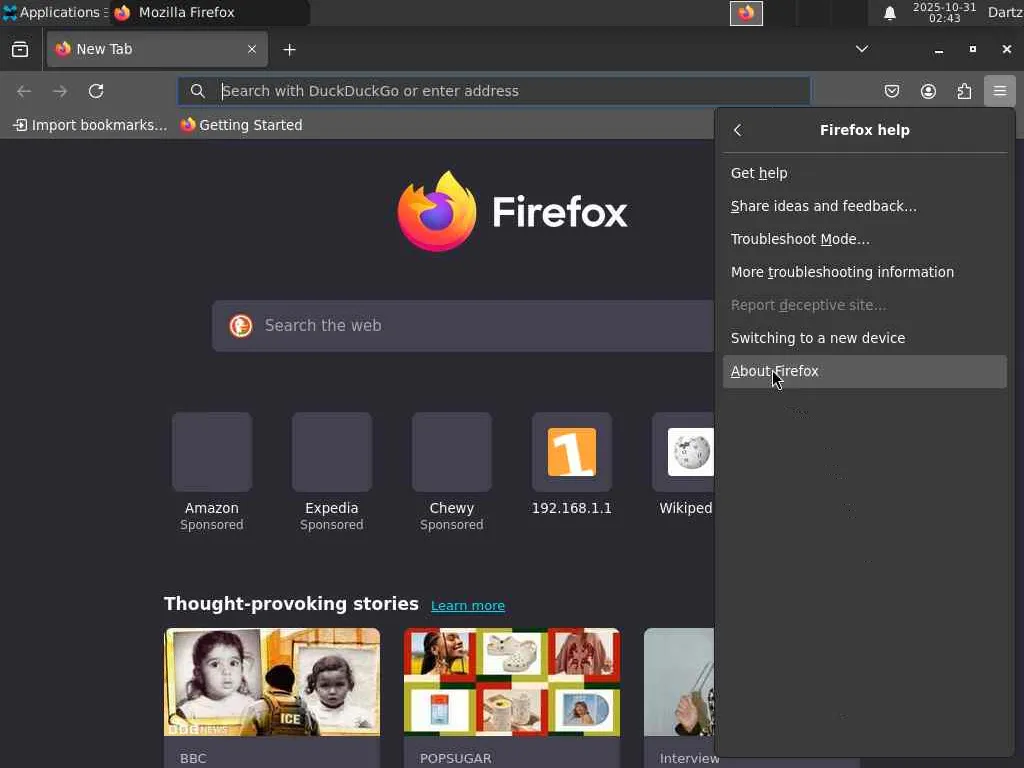This screenshot has width=1024, height=768.
Task: Open the Applications menu in the top panel
Action: [x=54, y=12]
